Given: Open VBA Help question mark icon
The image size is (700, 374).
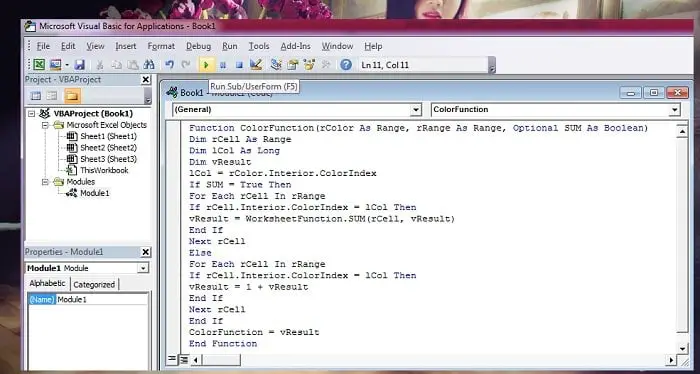Looking at the screenshot, I should click(x=346, y=65).
